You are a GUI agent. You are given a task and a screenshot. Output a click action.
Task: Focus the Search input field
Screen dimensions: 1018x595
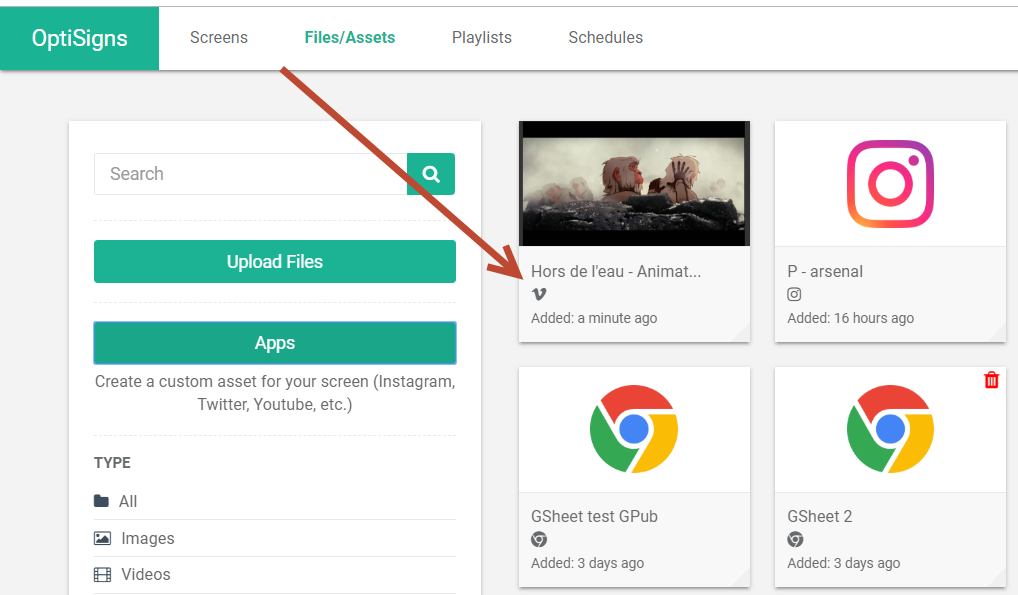[251, 174]
